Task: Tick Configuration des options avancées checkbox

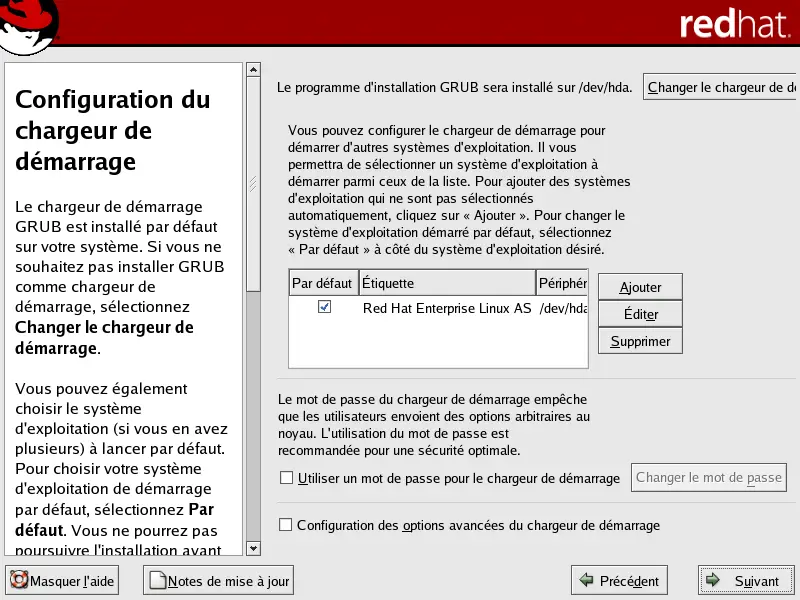Action: tap(287, 525)
